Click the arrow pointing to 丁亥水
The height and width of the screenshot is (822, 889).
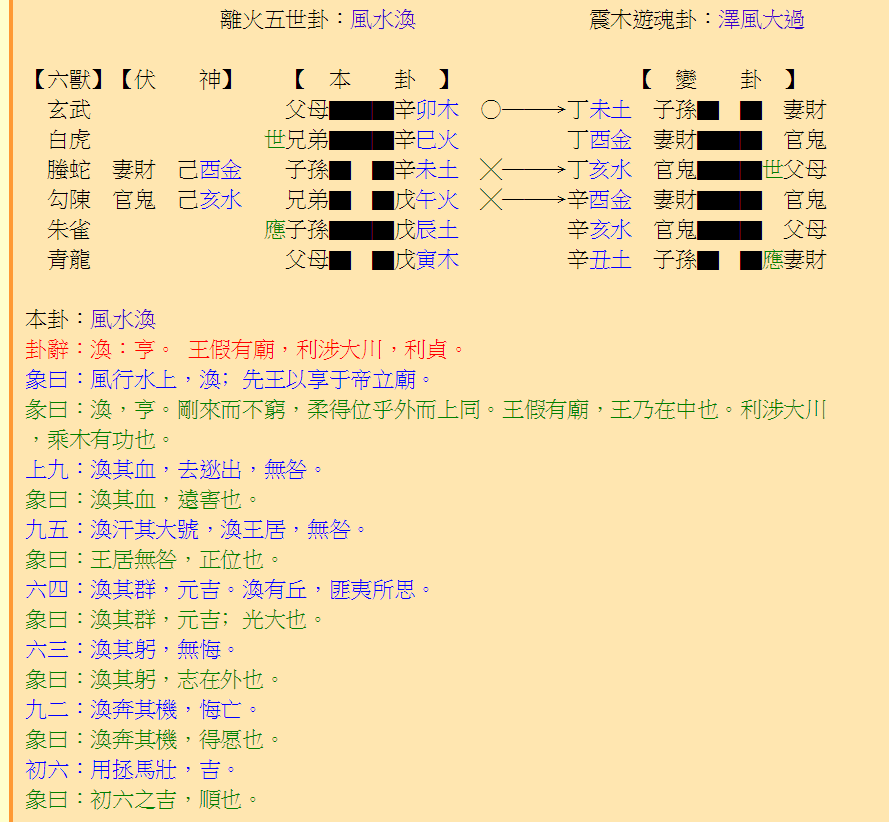(x=535, y=170)
